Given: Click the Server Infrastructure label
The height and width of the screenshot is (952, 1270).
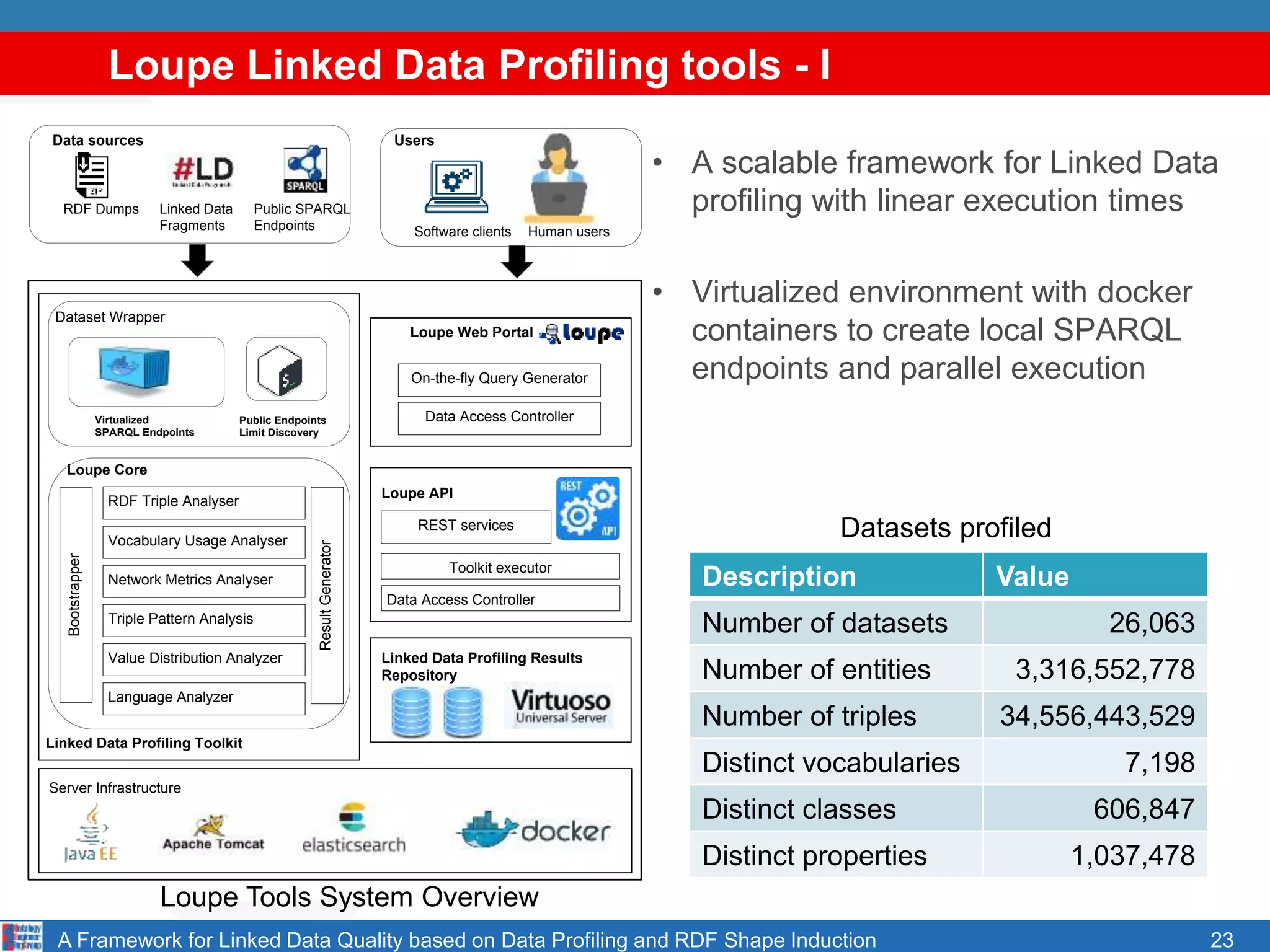Looking at the screenshot, I should pyautogui.click(x=115, y=788).
